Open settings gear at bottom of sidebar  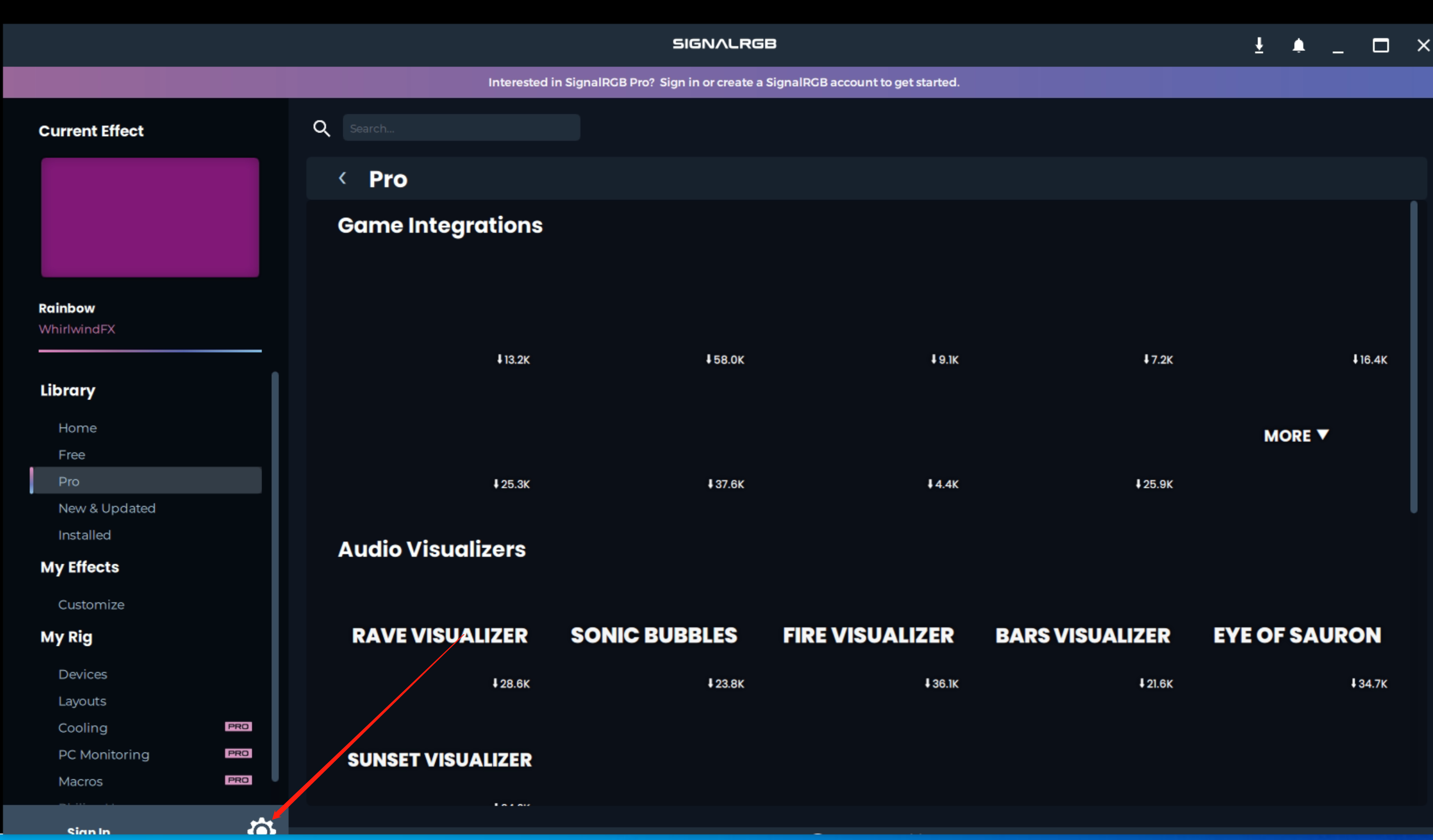tap(262, 827)
